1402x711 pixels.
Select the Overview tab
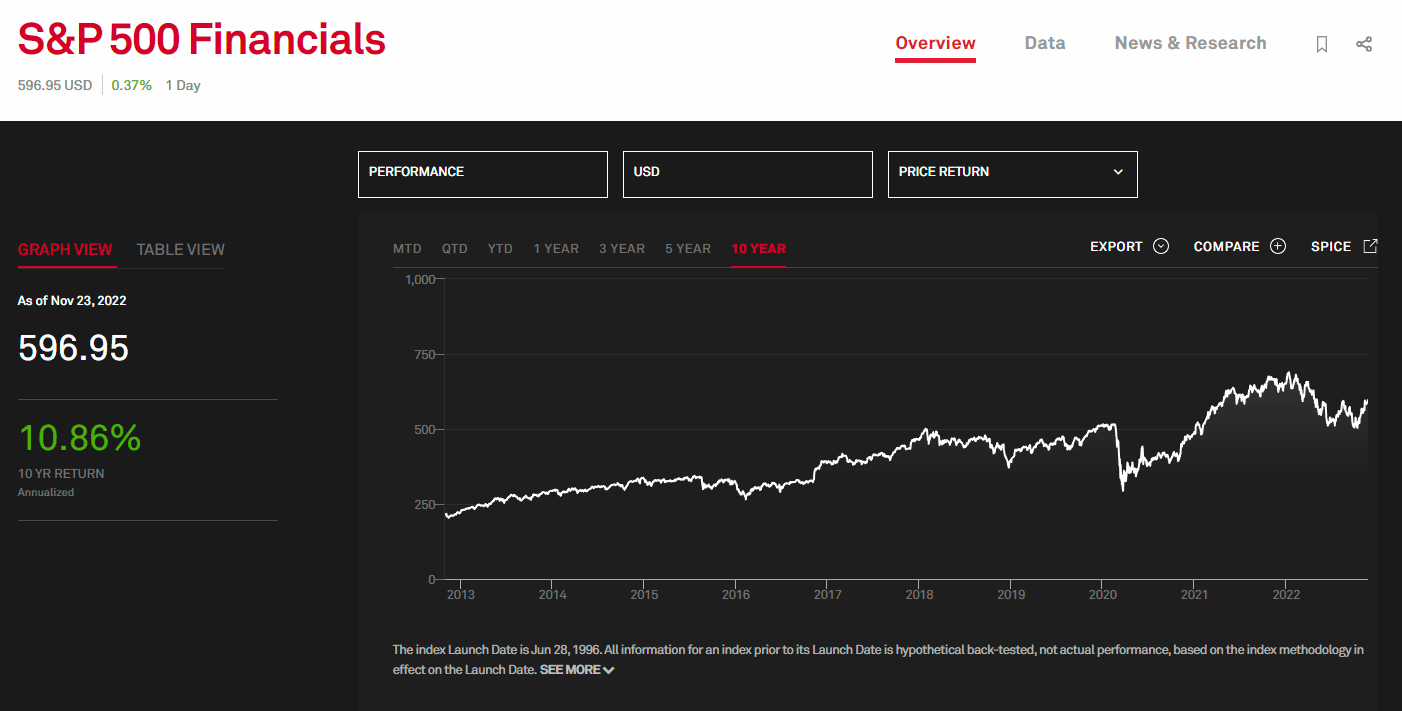pos(935,43)
